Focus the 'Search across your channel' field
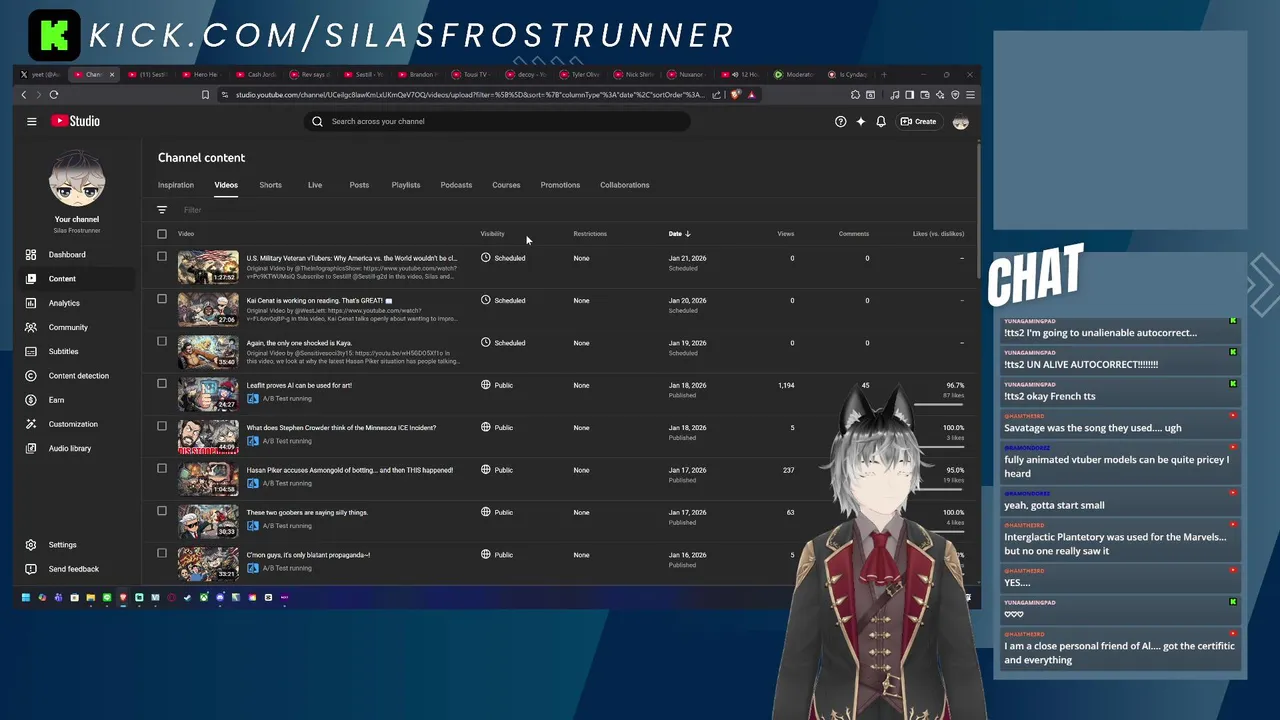The height and width of the screenshot is (720, 1280). coord(497,121)
